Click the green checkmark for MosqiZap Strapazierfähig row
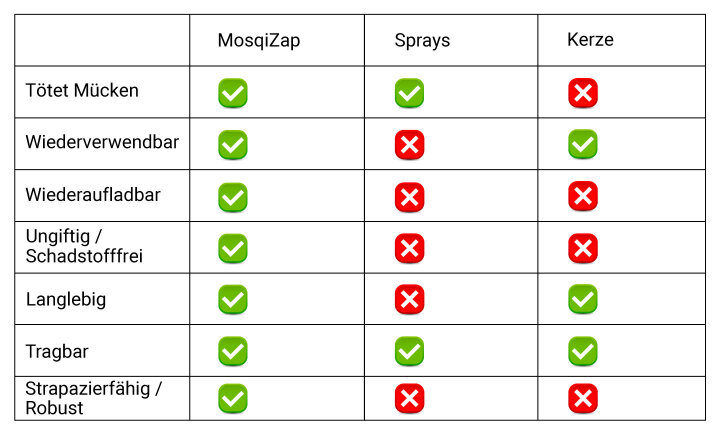This screenshot has width=720, height=435. [x=233, y=398]
